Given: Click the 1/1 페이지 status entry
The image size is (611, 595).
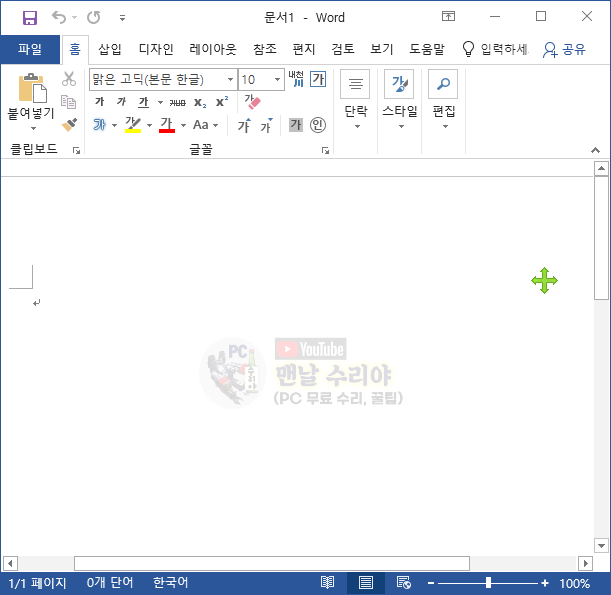Looking at the screenshot, I should tap(37, 583).
